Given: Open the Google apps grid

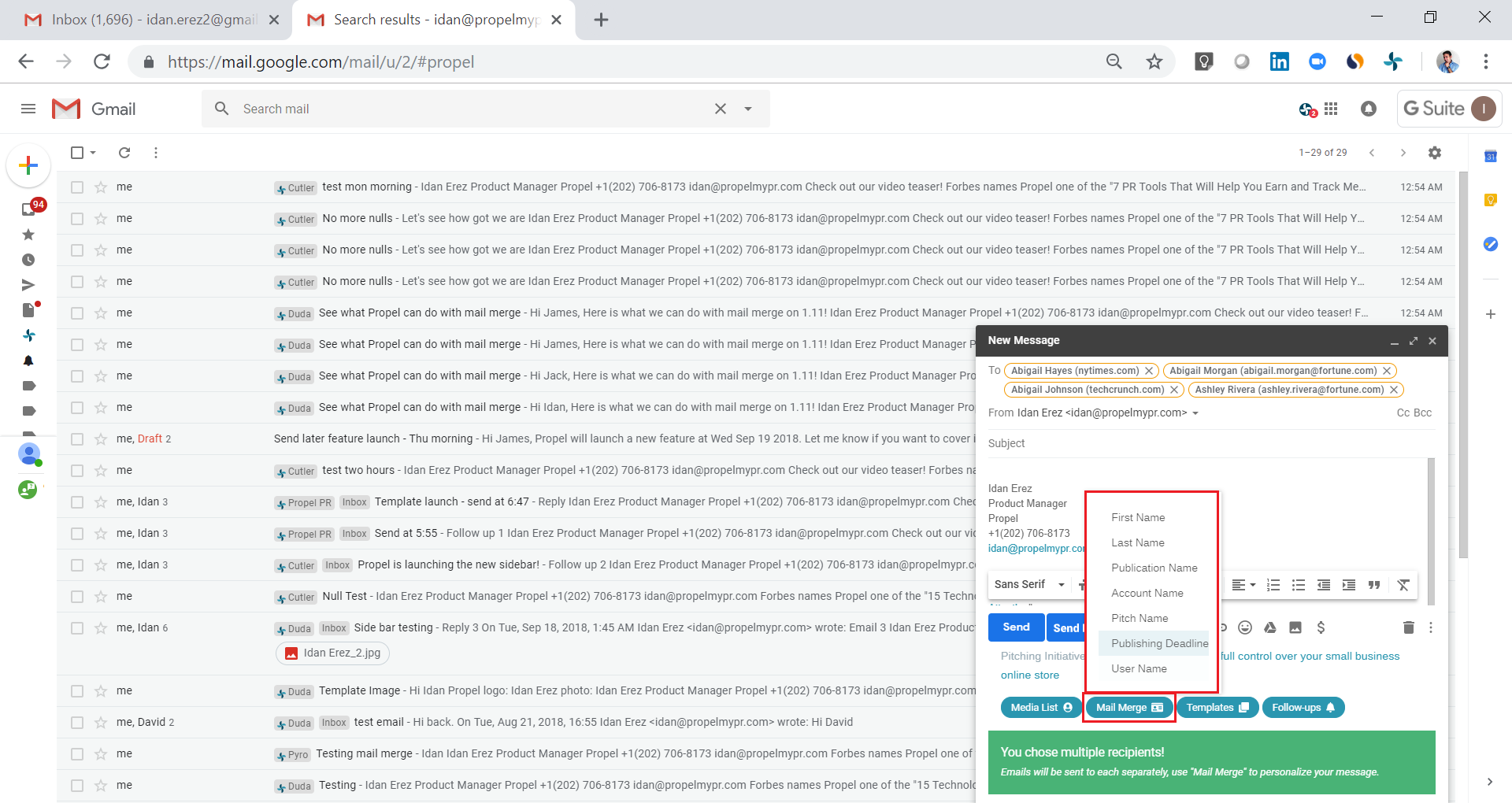Looking at the screenshot, I should pos(1331,109).
